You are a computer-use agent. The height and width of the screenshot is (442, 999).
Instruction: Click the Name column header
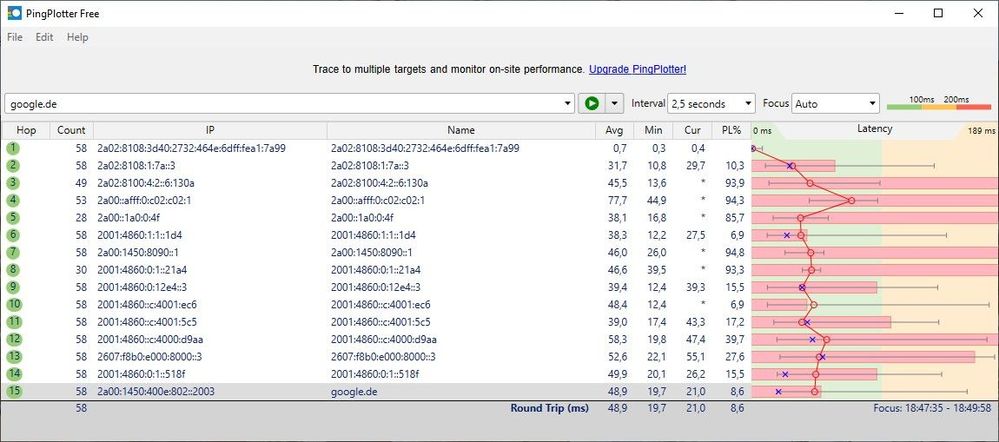[461, 130]
